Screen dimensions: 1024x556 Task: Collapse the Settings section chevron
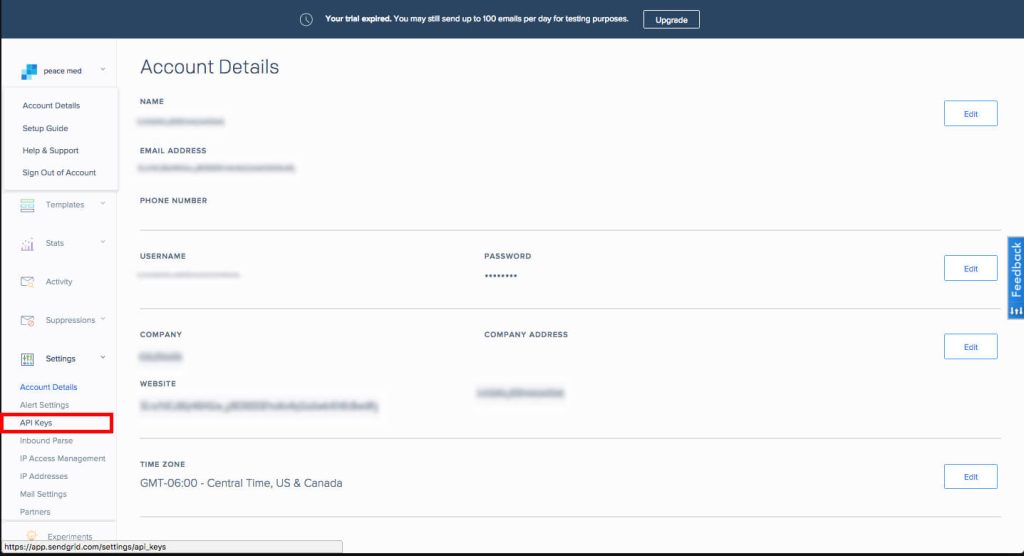point(102,358)
